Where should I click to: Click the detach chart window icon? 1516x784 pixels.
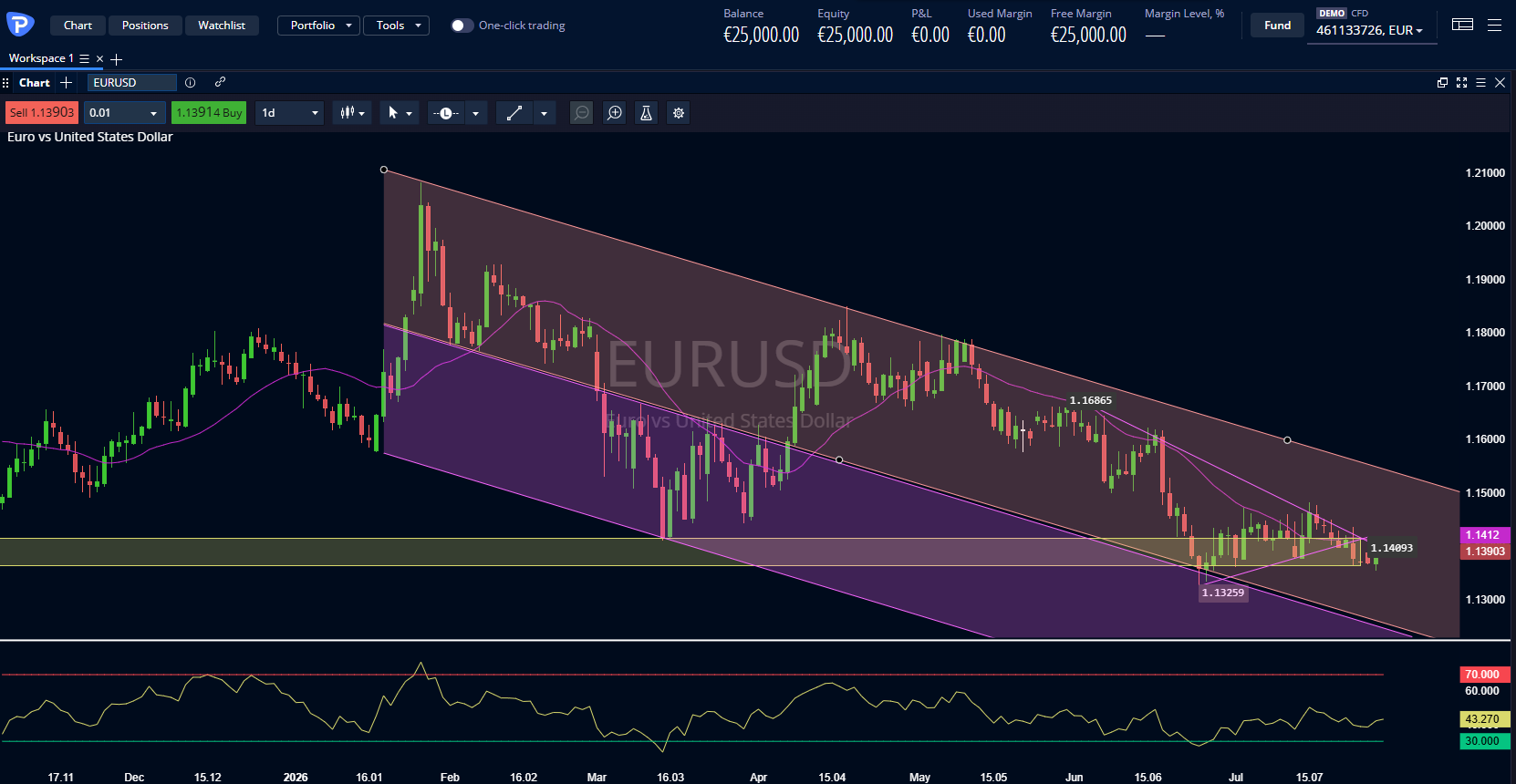point(1442,82)
